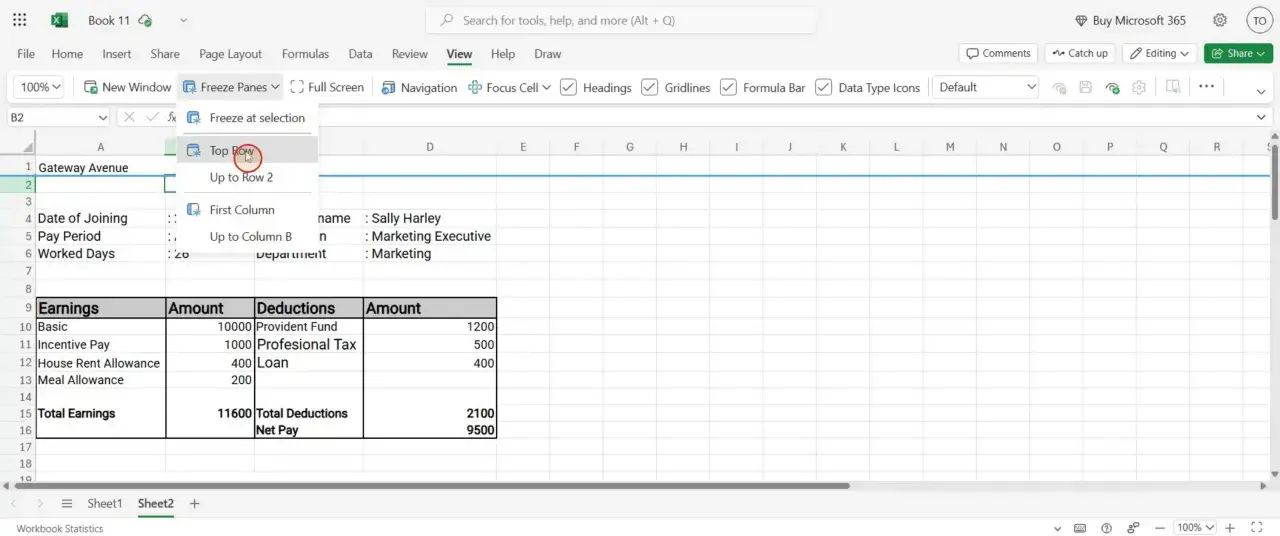Viewport: 1280px width, 536px height.
Task: Click the Catch up button
Action: tap(1080, 53)
